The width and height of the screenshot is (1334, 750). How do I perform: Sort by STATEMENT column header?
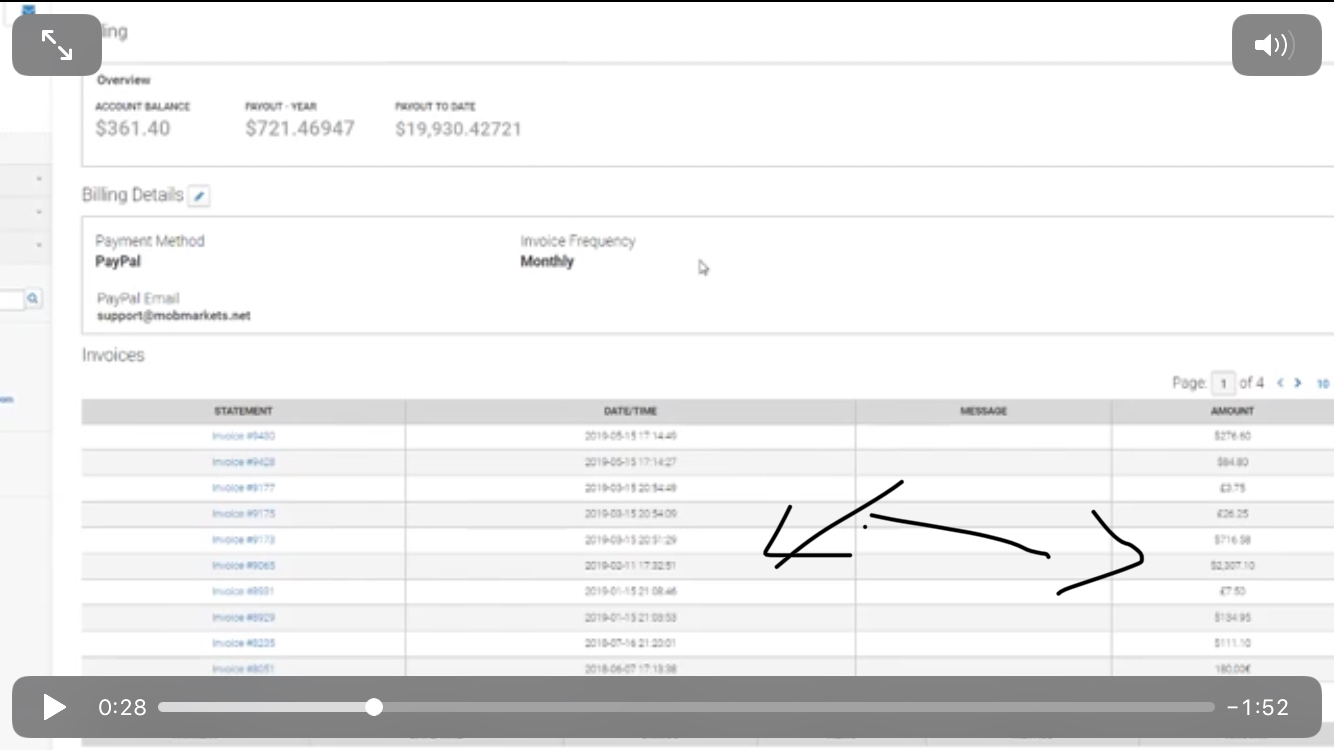coord(243,411)
